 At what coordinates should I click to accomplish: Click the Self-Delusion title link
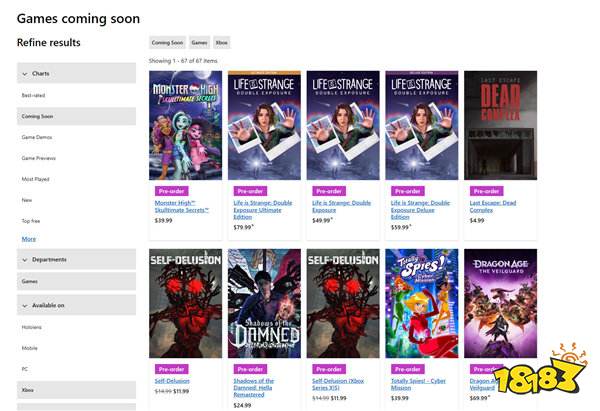click(172, 381)
